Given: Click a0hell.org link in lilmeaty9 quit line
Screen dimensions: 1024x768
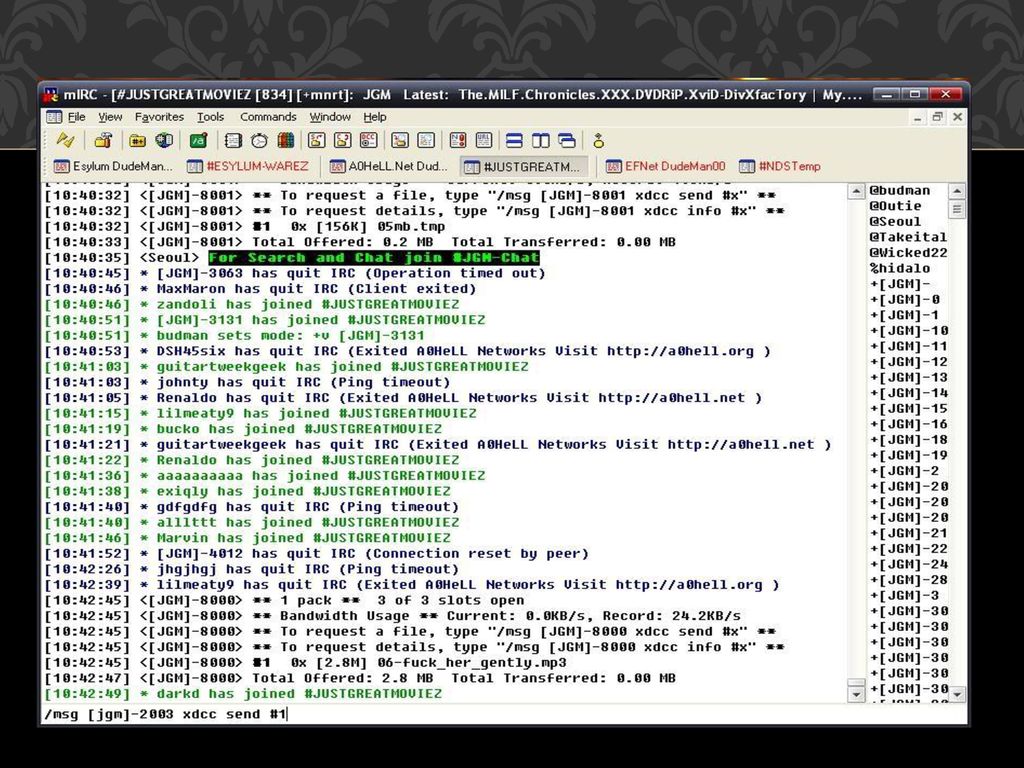Looking at the screenshot, I should click(x=688, y=584).
